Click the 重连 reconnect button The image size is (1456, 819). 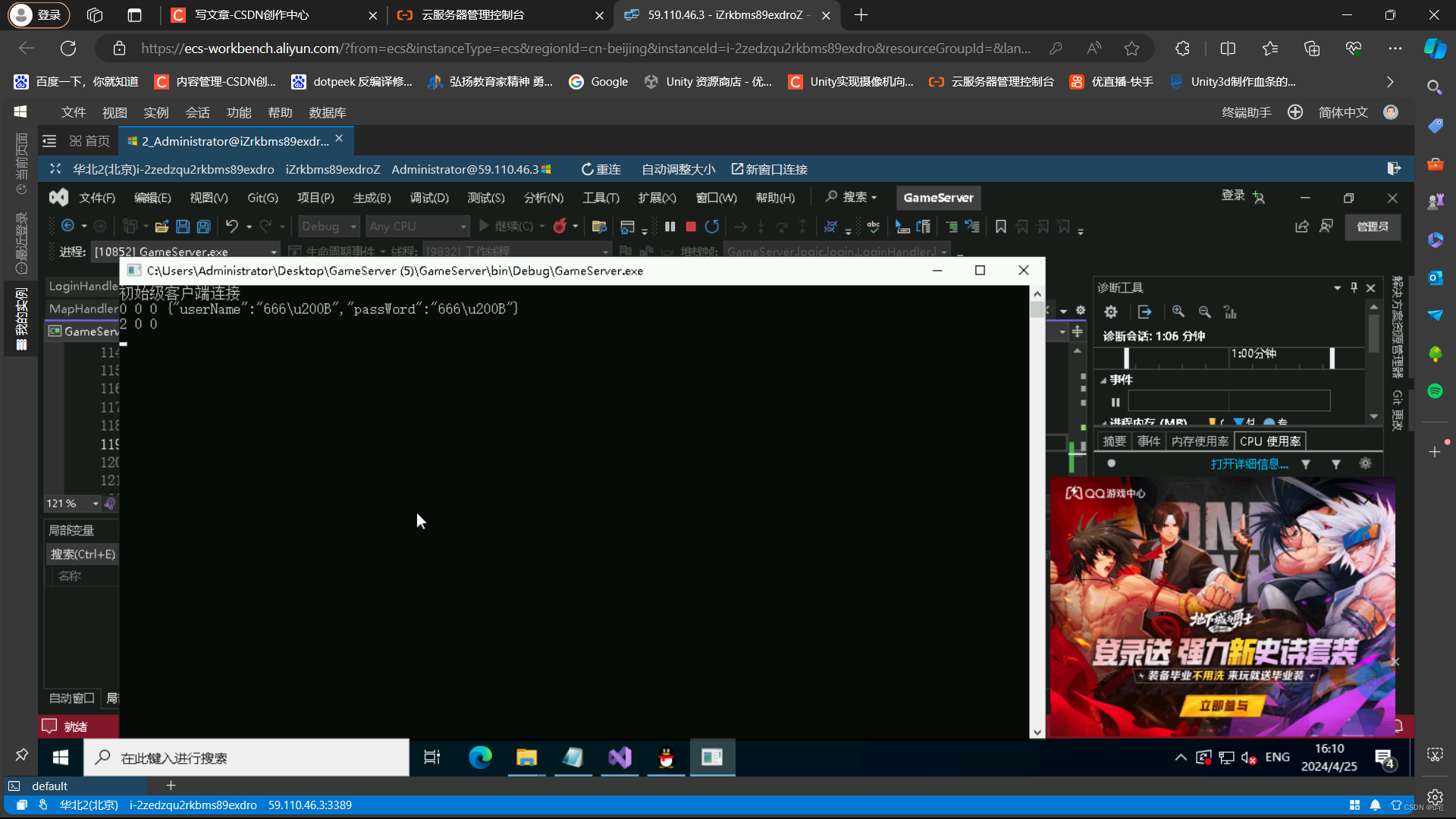[601, 169]
